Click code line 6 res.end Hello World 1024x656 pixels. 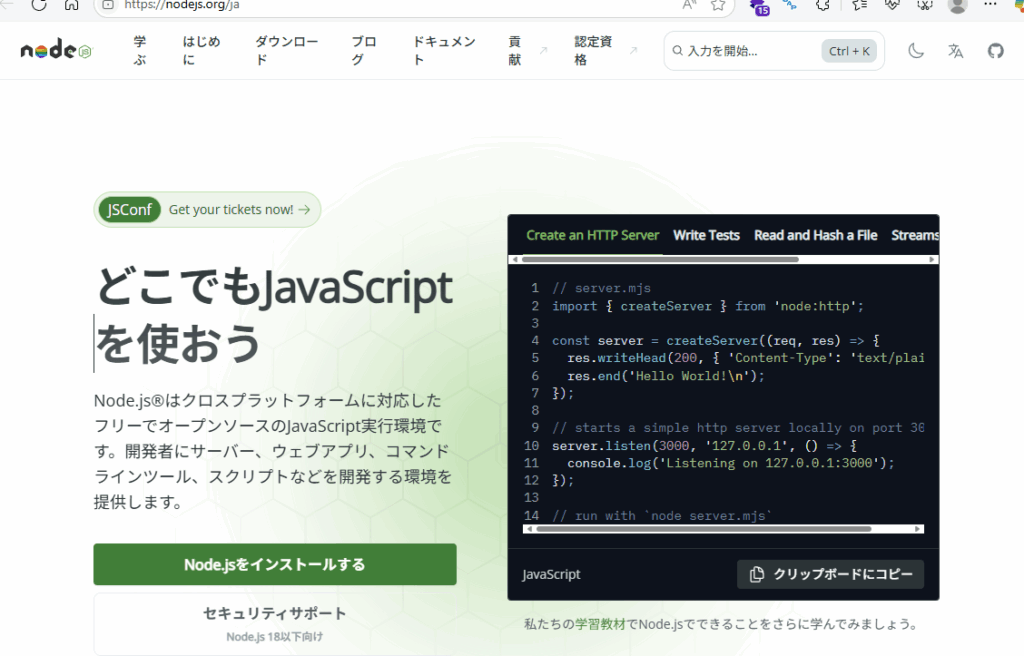click(x=665, y=376)
